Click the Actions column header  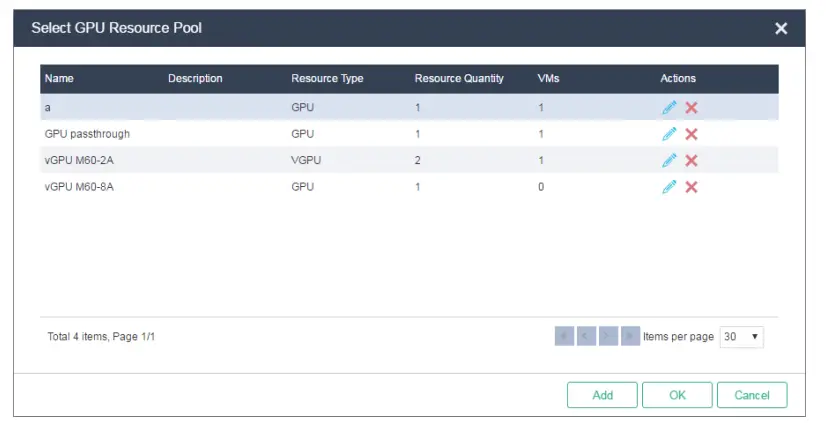pos(678,78)
